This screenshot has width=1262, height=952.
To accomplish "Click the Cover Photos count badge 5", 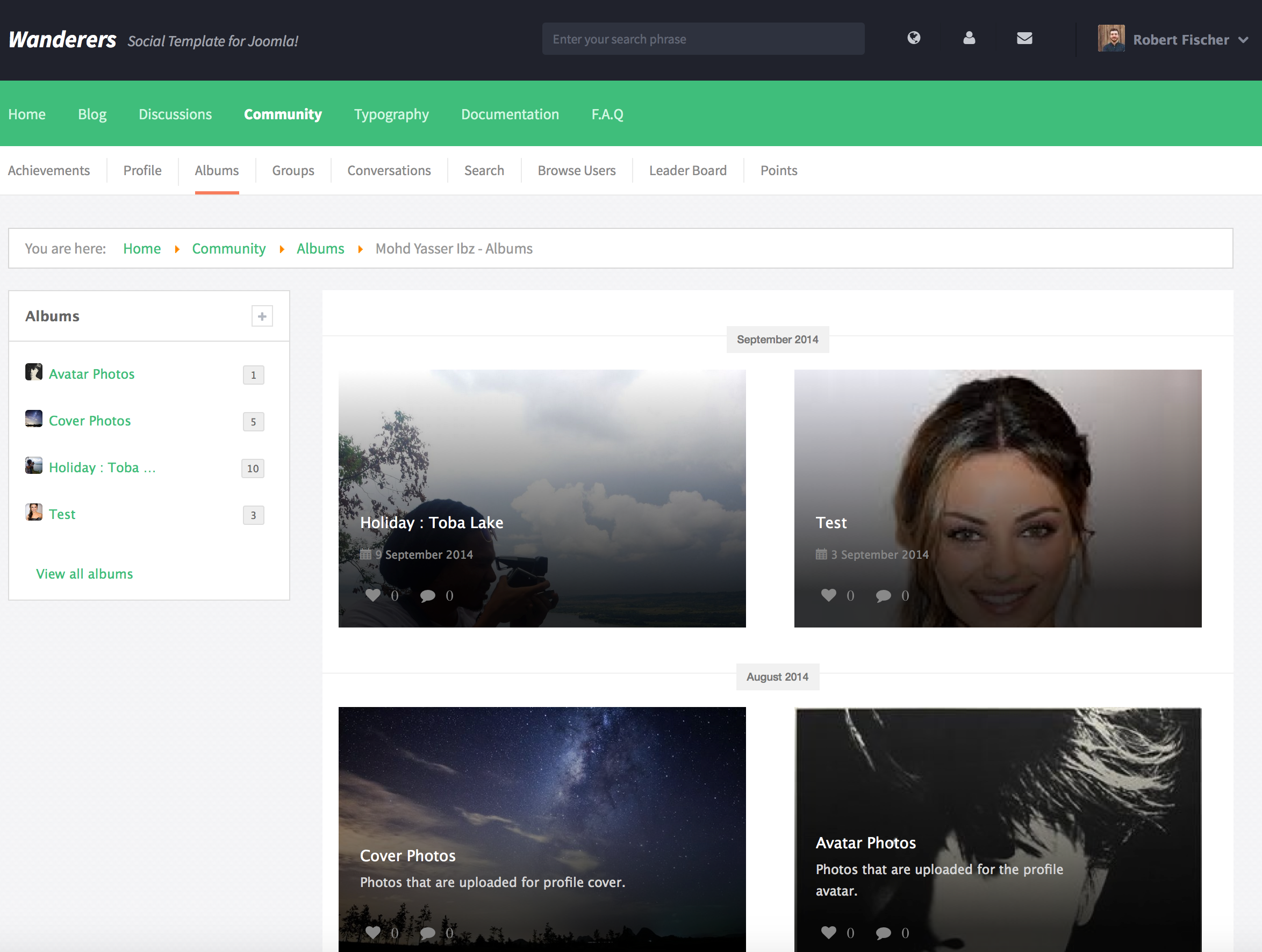I will (253, 422).
